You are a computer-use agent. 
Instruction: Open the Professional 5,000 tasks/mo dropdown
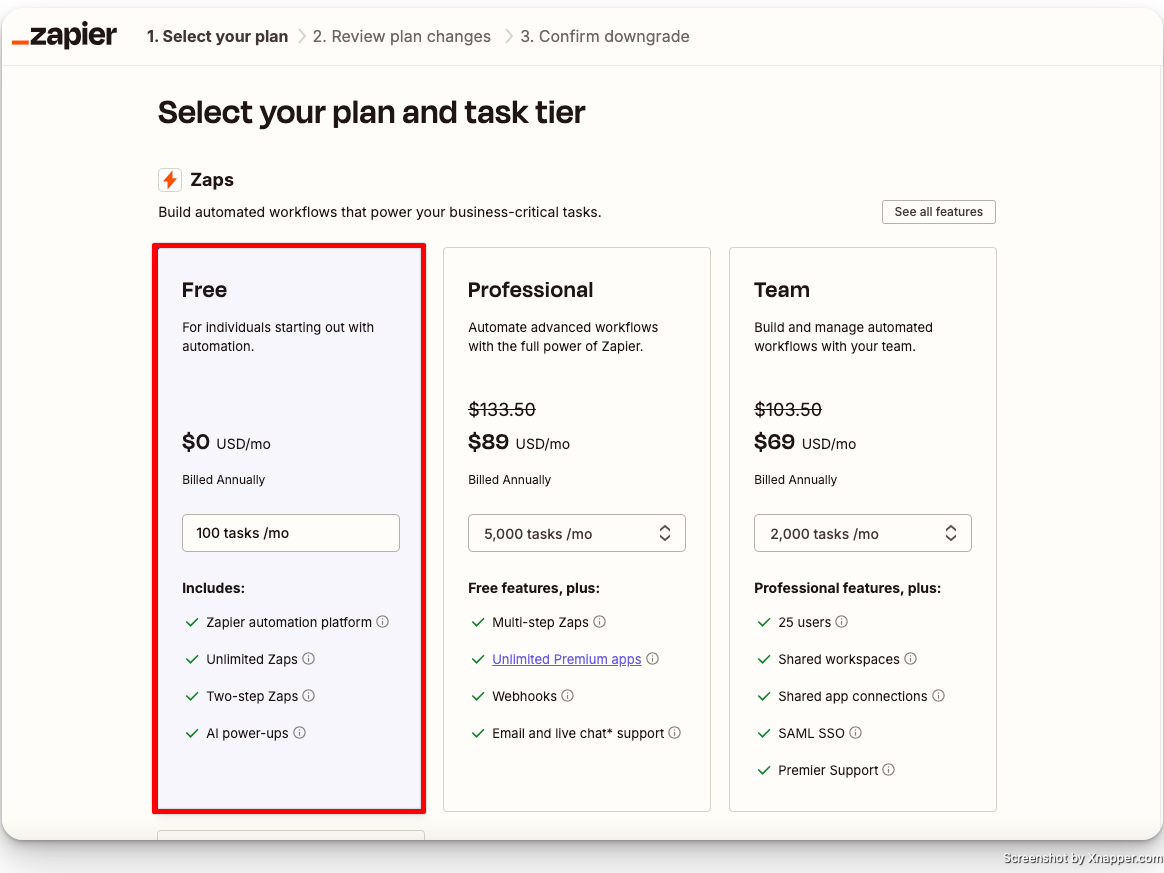(x=577, y=533)
